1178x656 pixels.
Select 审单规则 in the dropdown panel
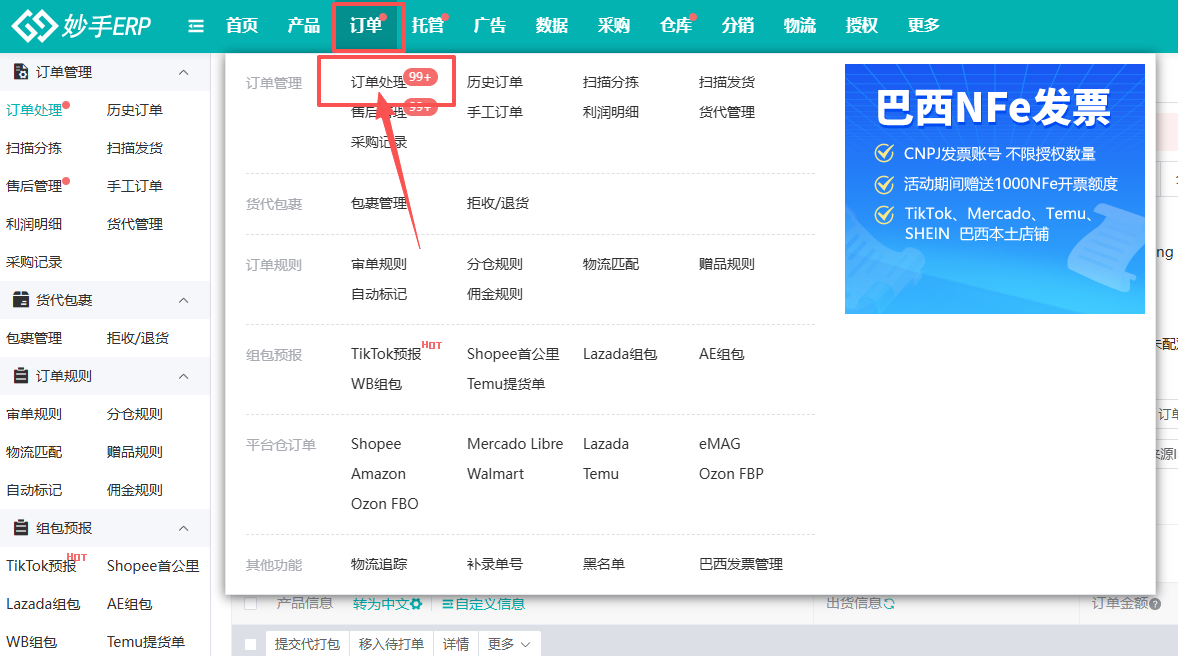tap(379, 264)
